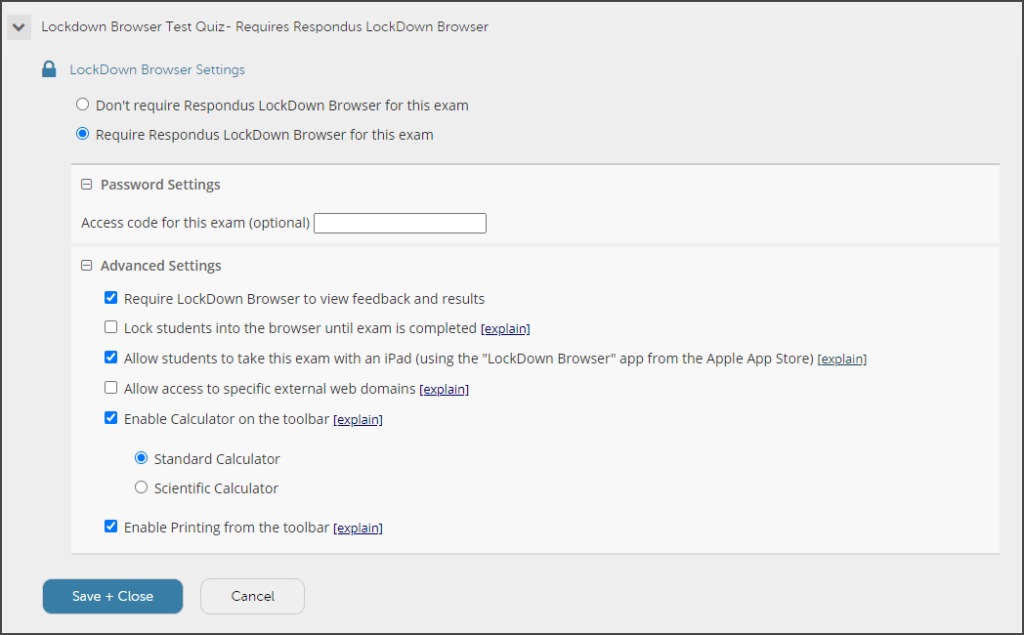The image size is (1024, 635).
Task: Enable locking students into the browser until exam completion
Action: click(111, 327)
